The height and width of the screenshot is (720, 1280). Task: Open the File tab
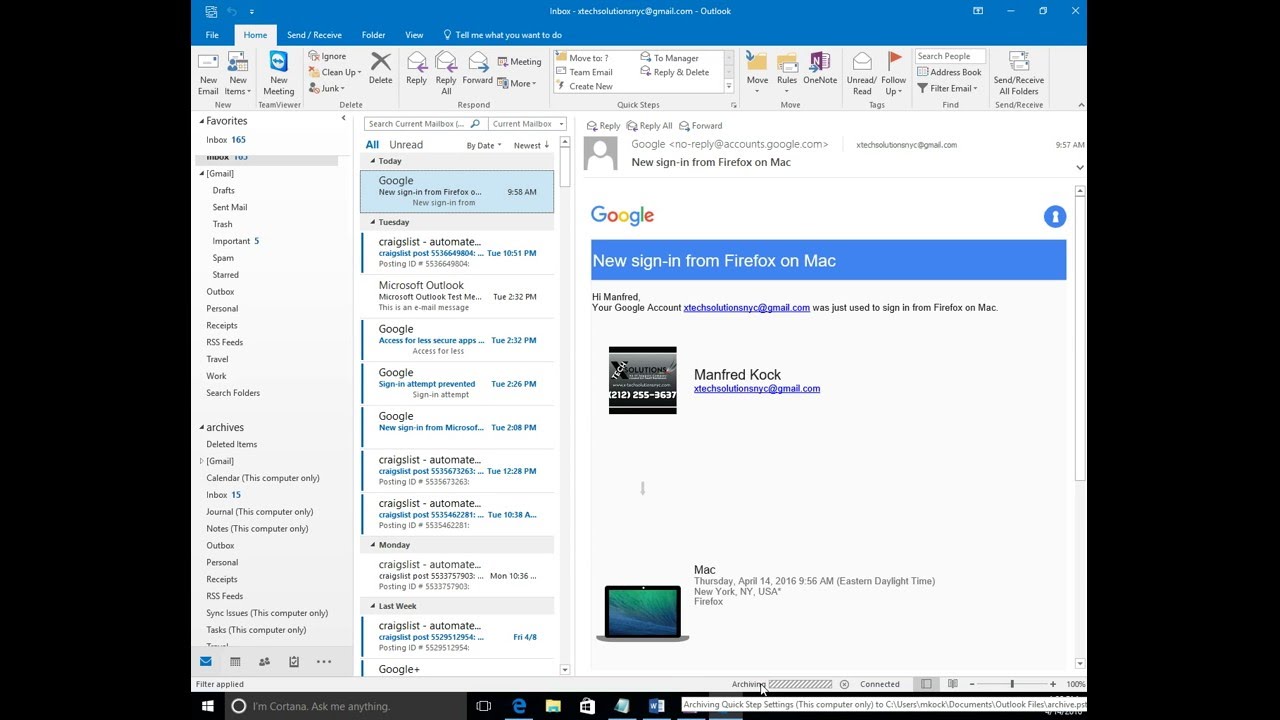pyautogui.click(x=212, y=35)
